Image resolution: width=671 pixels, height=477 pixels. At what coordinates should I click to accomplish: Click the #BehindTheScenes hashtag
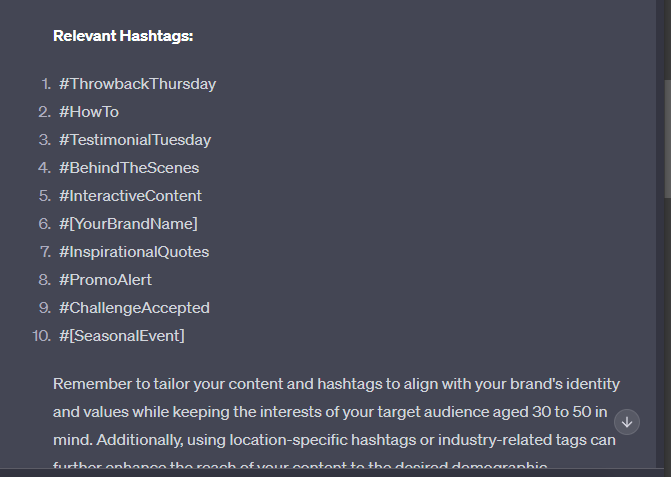click(x=129, y=168)
